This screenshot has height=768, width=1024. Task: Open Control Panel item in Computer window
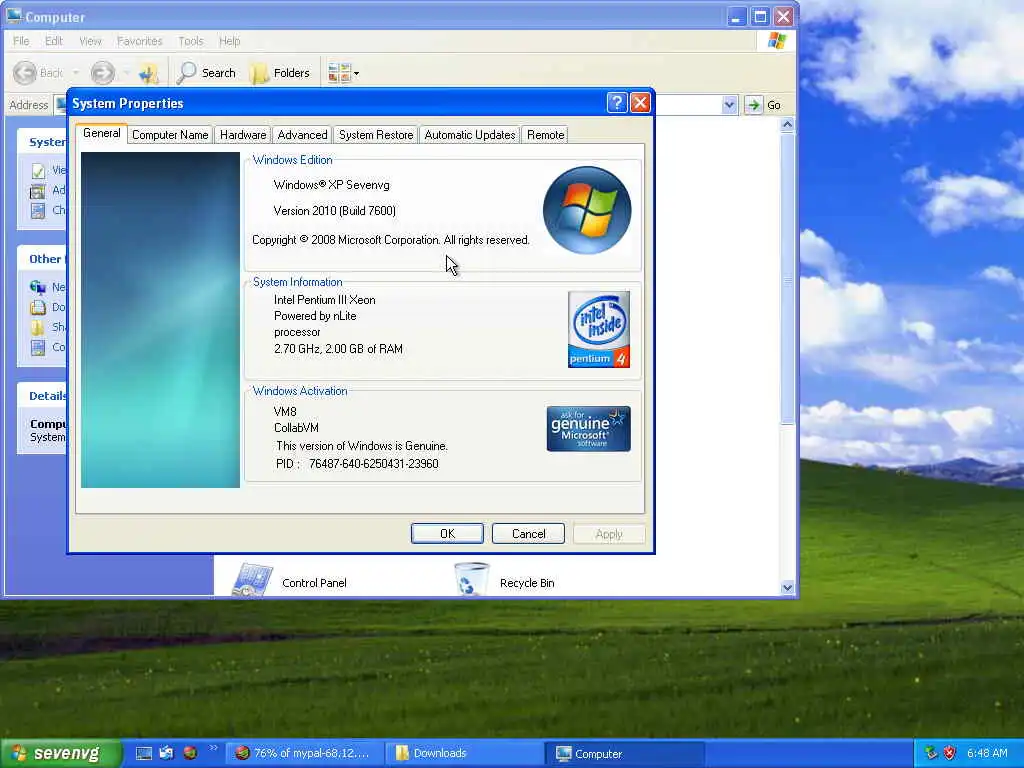290,580
